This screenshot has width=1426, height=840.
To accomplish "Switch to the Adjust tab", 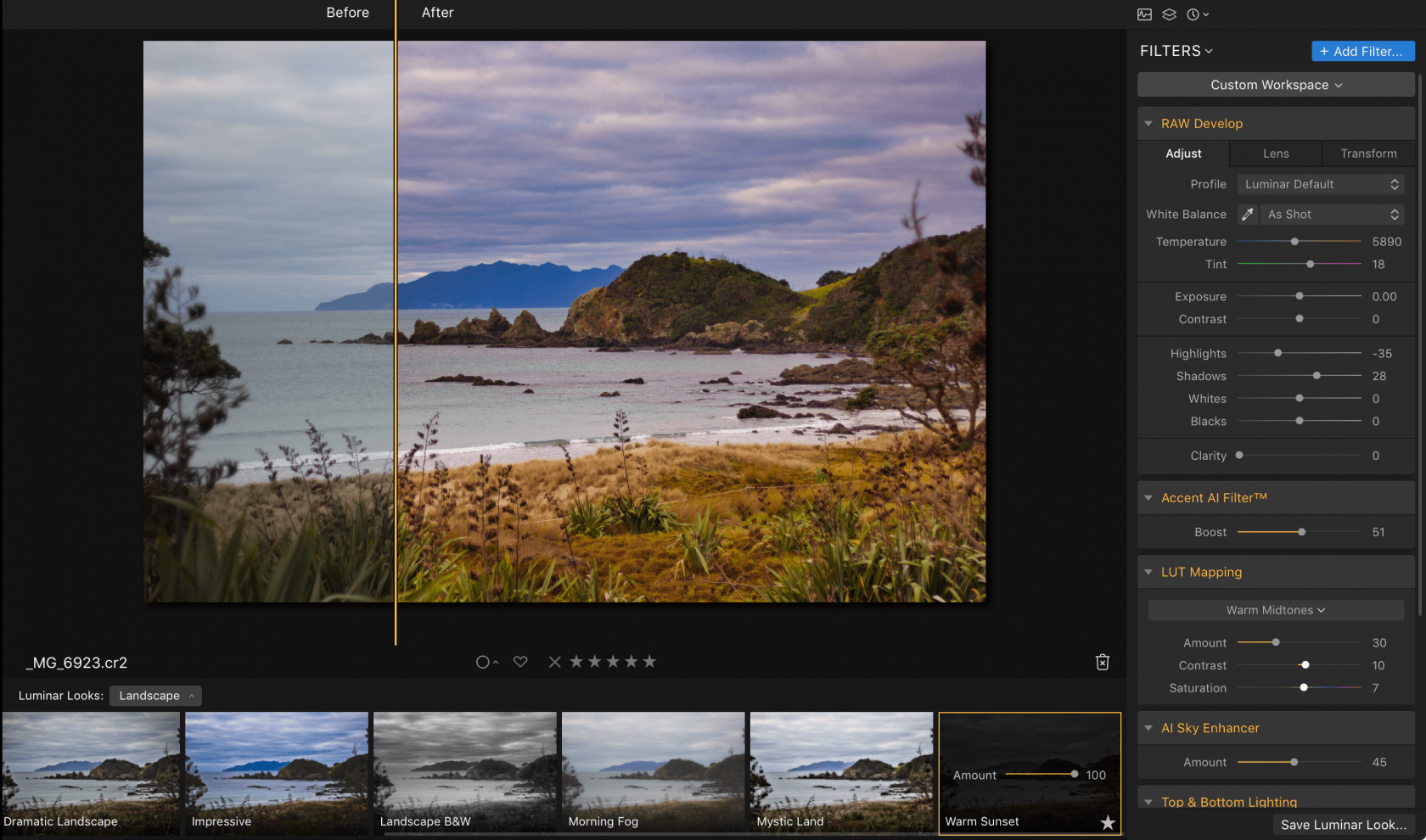I will pyautogui.click(x=1183, y=154).
